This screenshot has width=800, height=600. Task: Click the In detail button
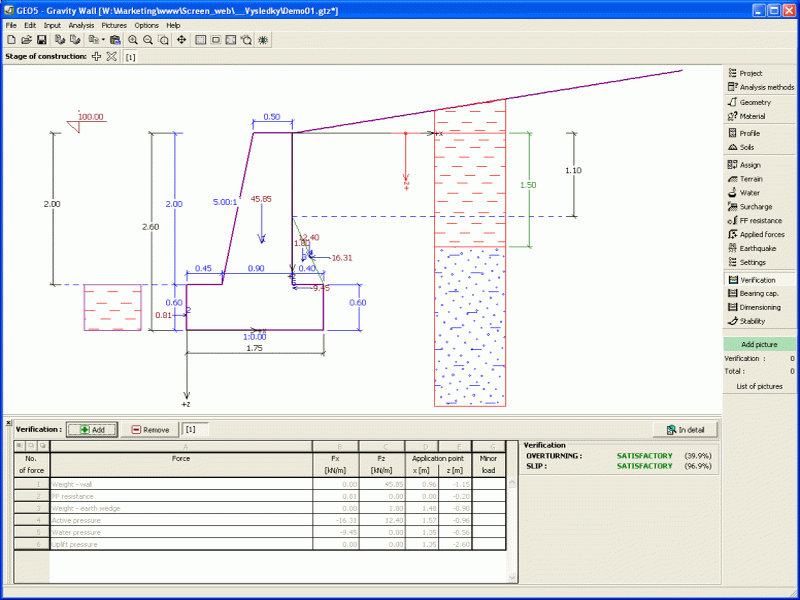click(685, 428)
